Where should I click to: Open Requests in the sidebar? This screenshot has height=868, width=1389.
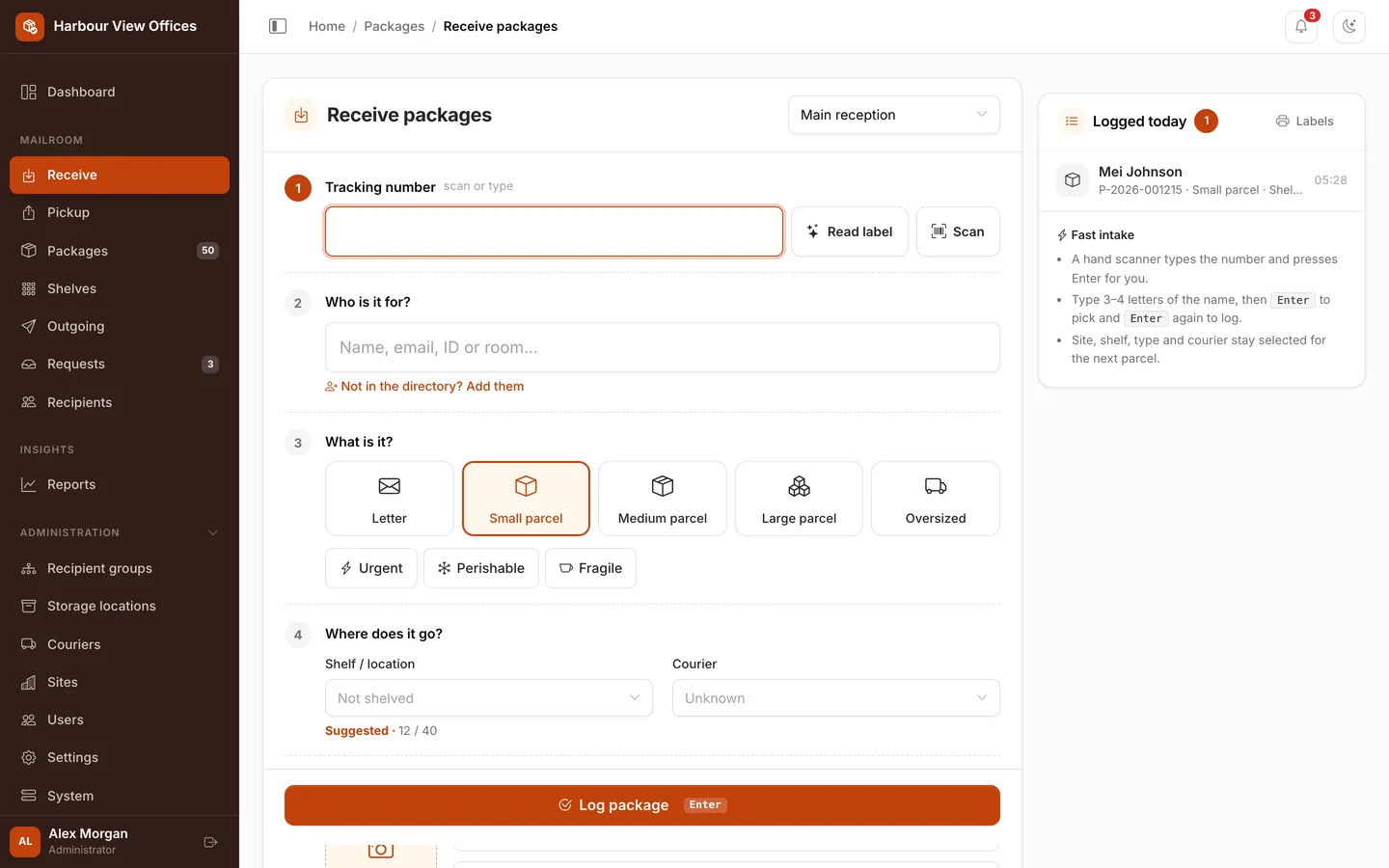tap(120, 364)
